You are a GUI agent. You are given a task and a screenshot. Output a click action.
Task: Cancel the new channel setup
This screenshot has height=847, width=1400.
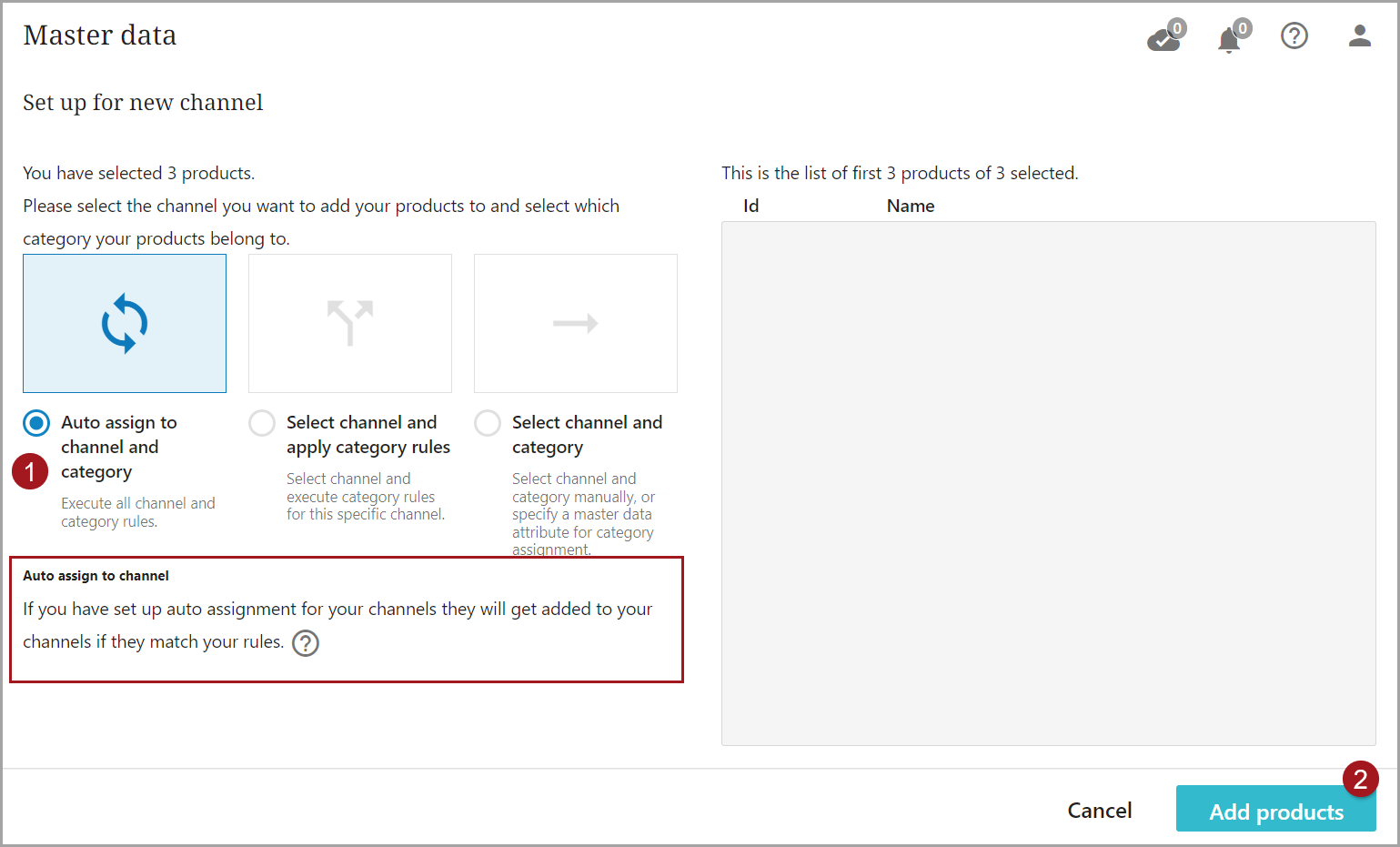tap(1099, 811)
